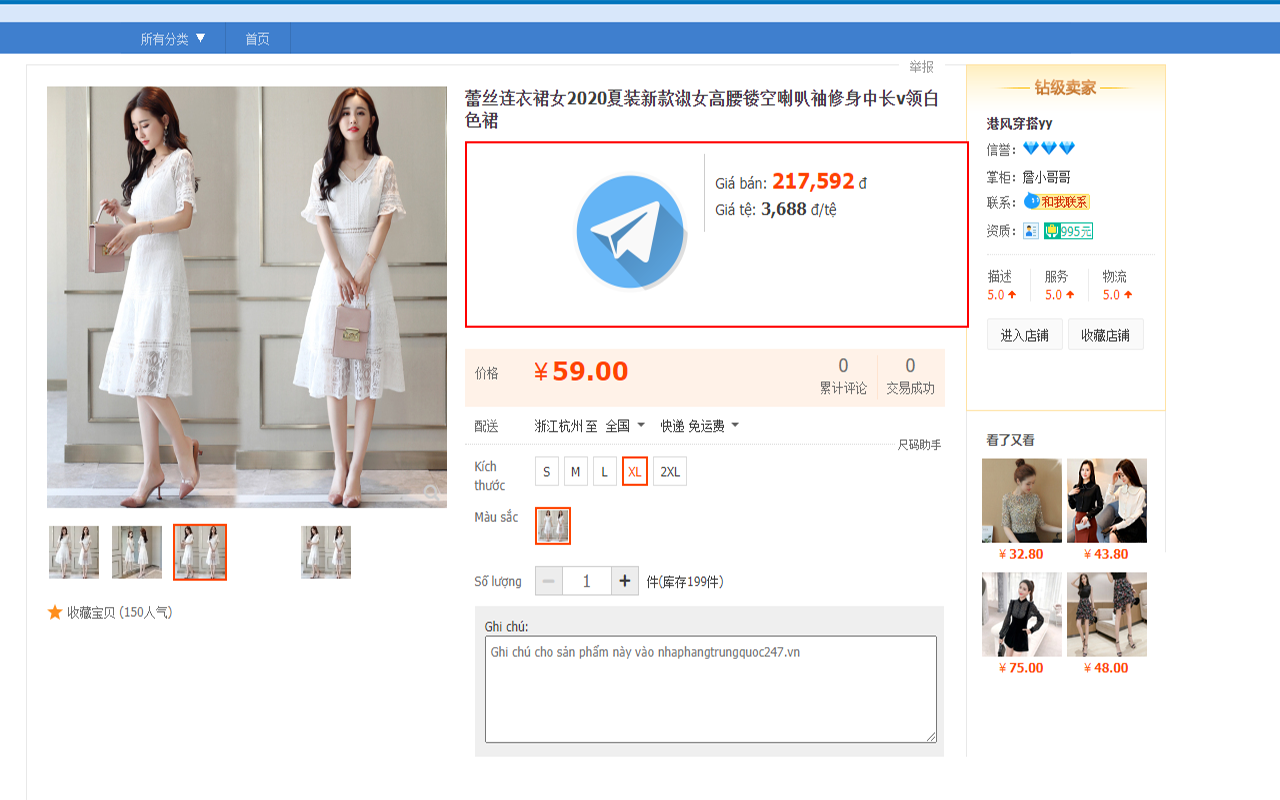Screen dimensions: 1280x800
Task: Click the 物流 5.0 rating
Action: (1117, 285)
